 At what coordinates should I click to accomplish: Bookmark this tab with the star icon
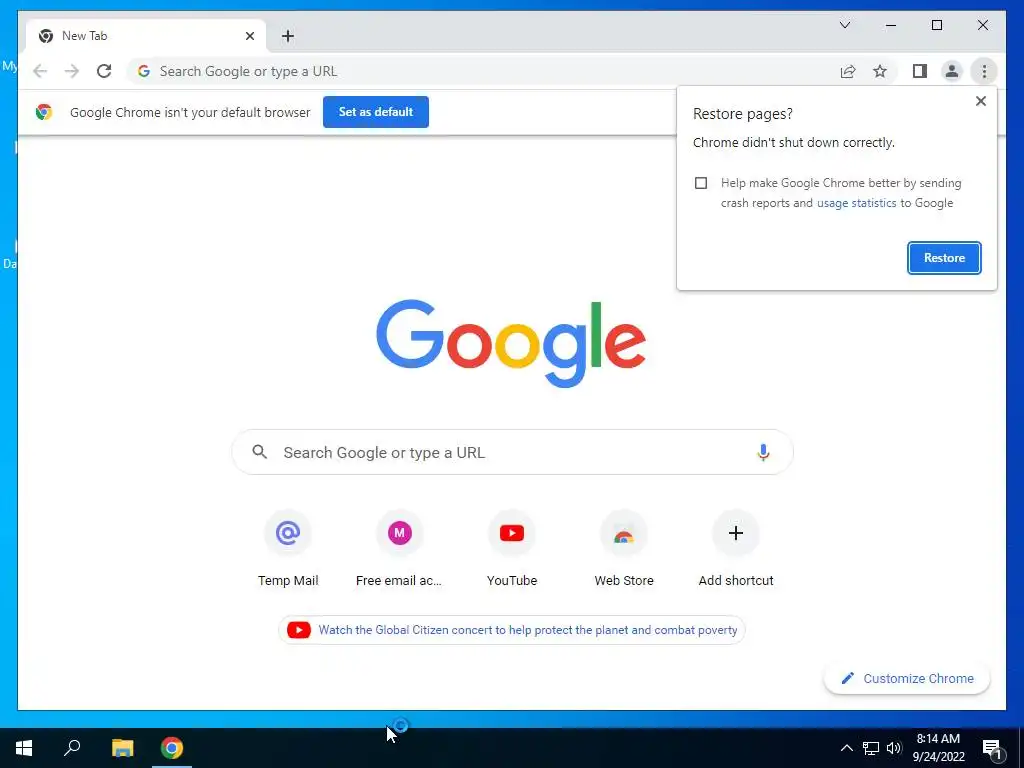(x=880, y=71)
